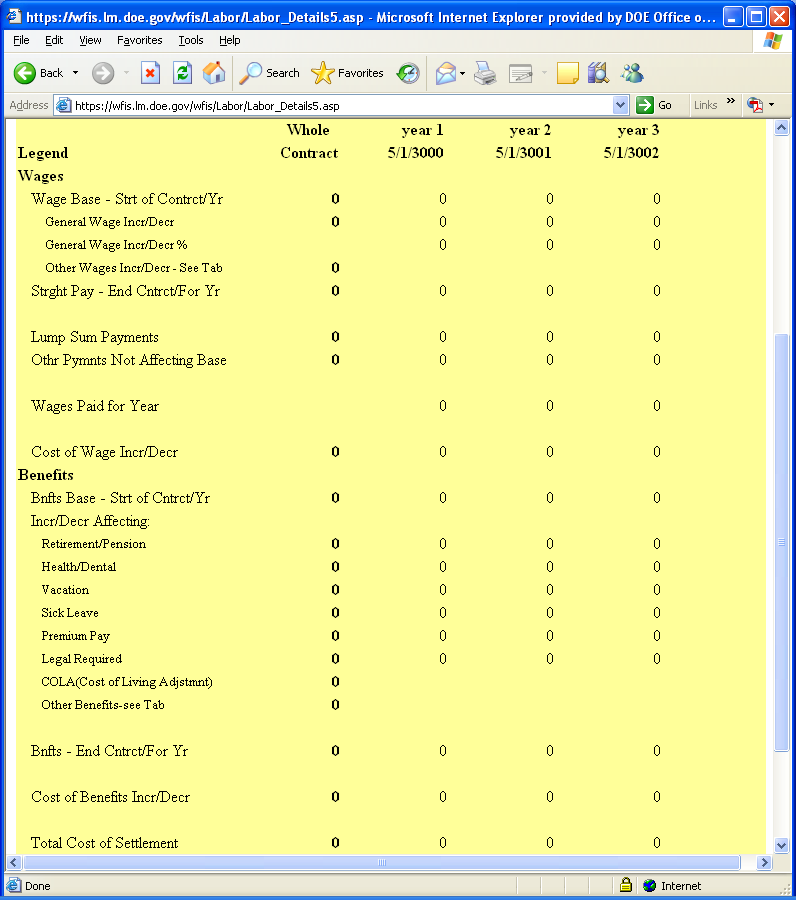Screen dimensions: 796x900
Task: Click the 'Health/Dental' row label
Action: (x=79, y=567)
